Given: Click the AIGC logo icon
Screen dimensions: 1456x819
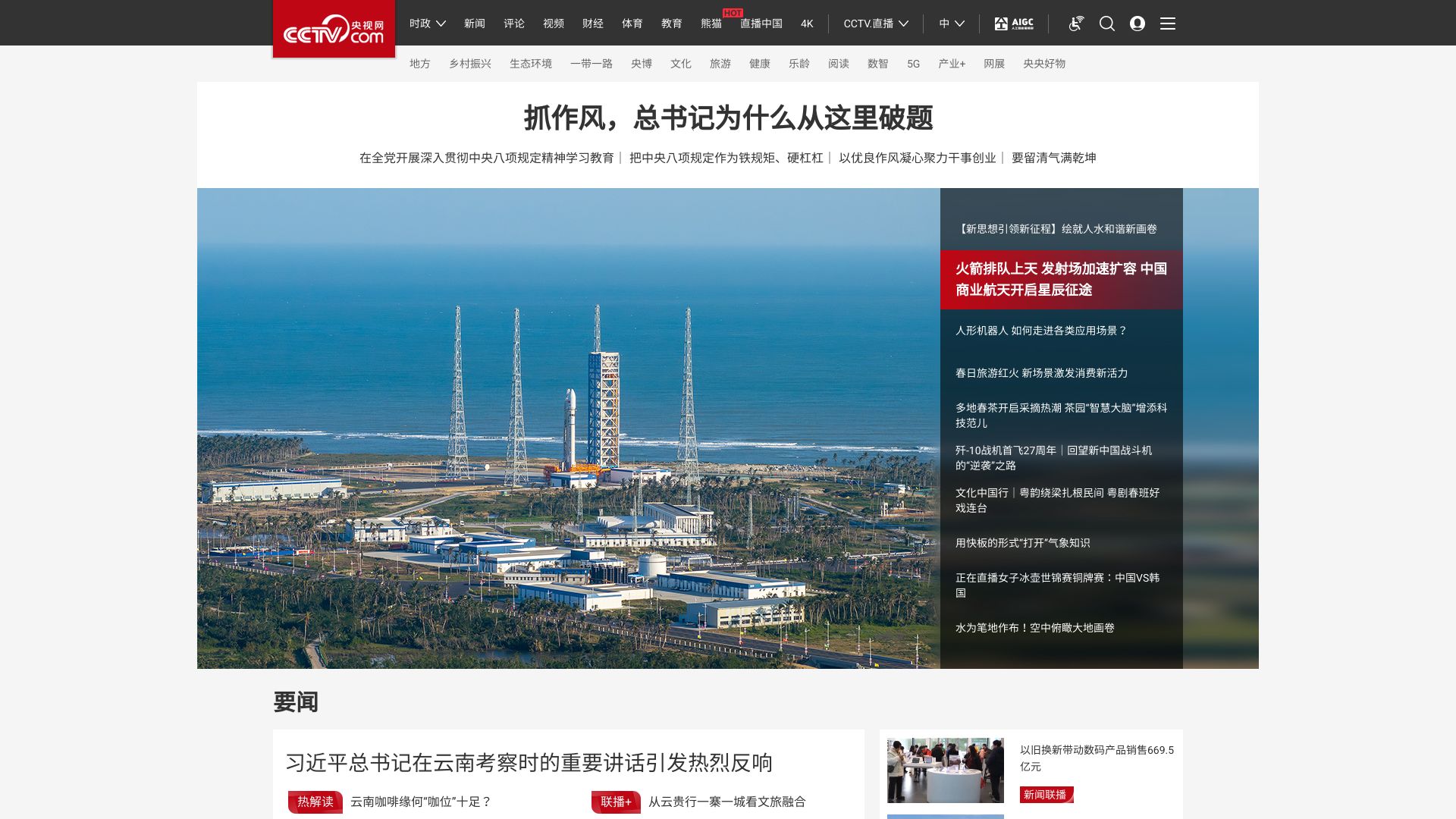Looking at the screenshot, I should click(1014, 24).
